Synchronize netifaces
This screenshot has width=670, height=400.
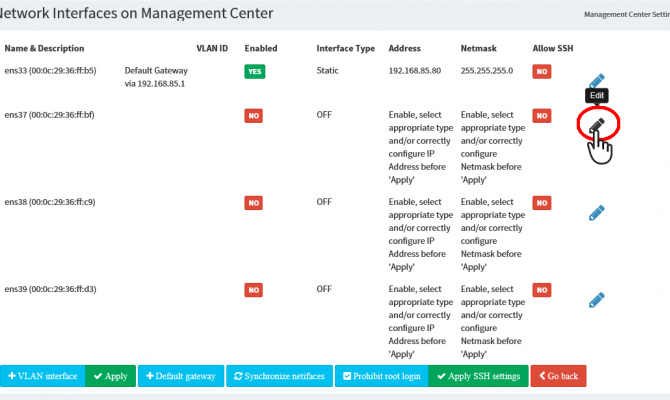(279, 376)
